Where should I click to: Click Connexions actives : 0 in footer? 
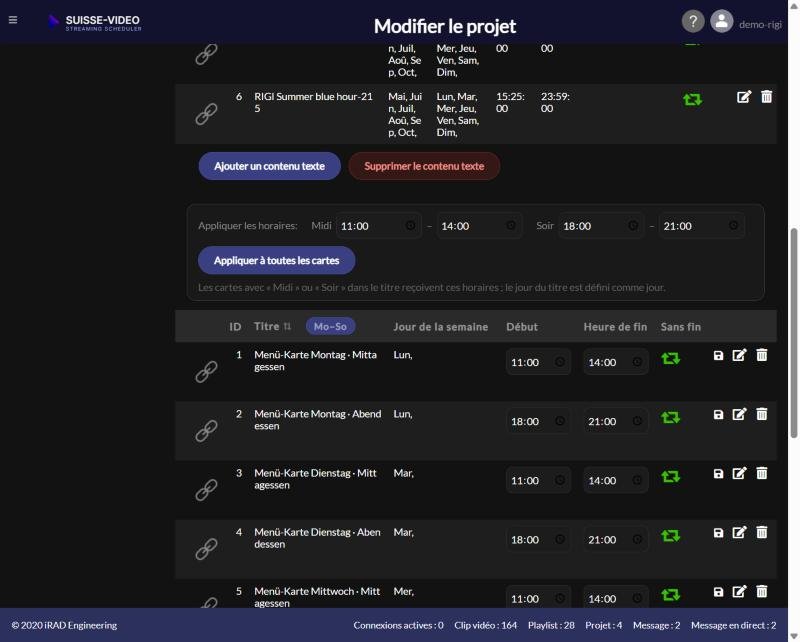point(398,625)
